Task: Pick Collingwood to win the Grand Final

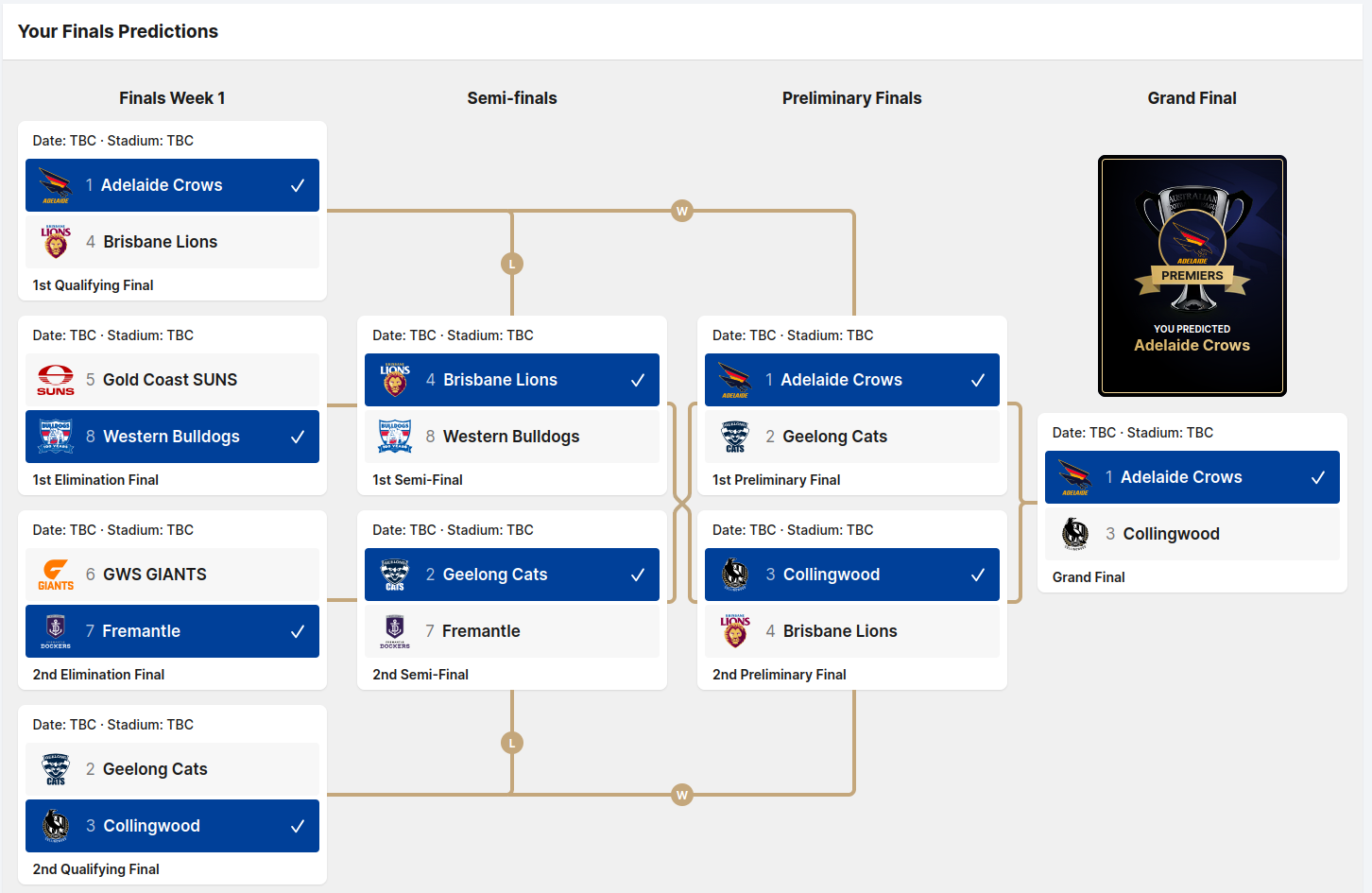Action: [1192, 534]
